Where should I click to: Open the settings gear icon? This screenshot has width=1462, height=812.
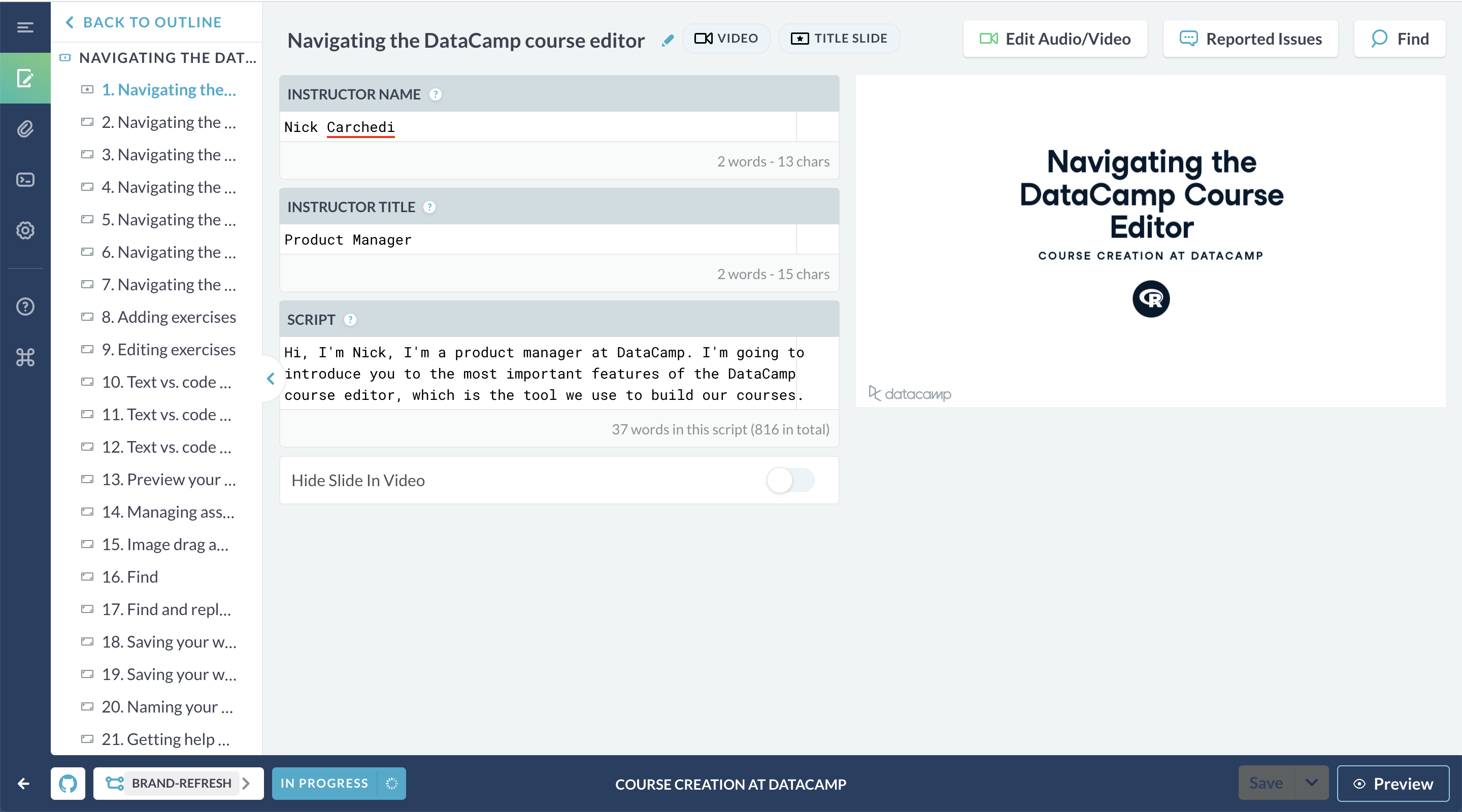[25, 230]
